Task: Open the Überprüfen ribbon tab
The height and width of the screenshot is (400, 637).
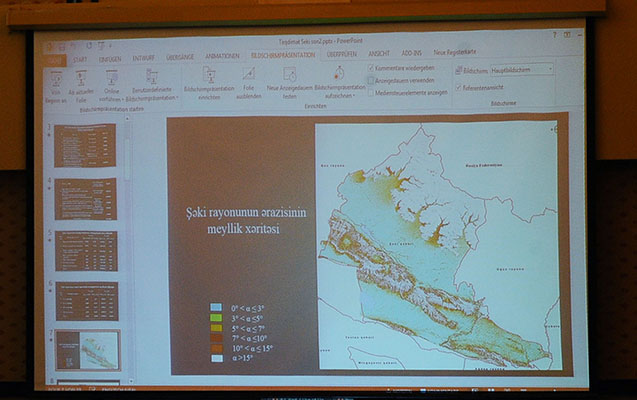Action: 342,56
